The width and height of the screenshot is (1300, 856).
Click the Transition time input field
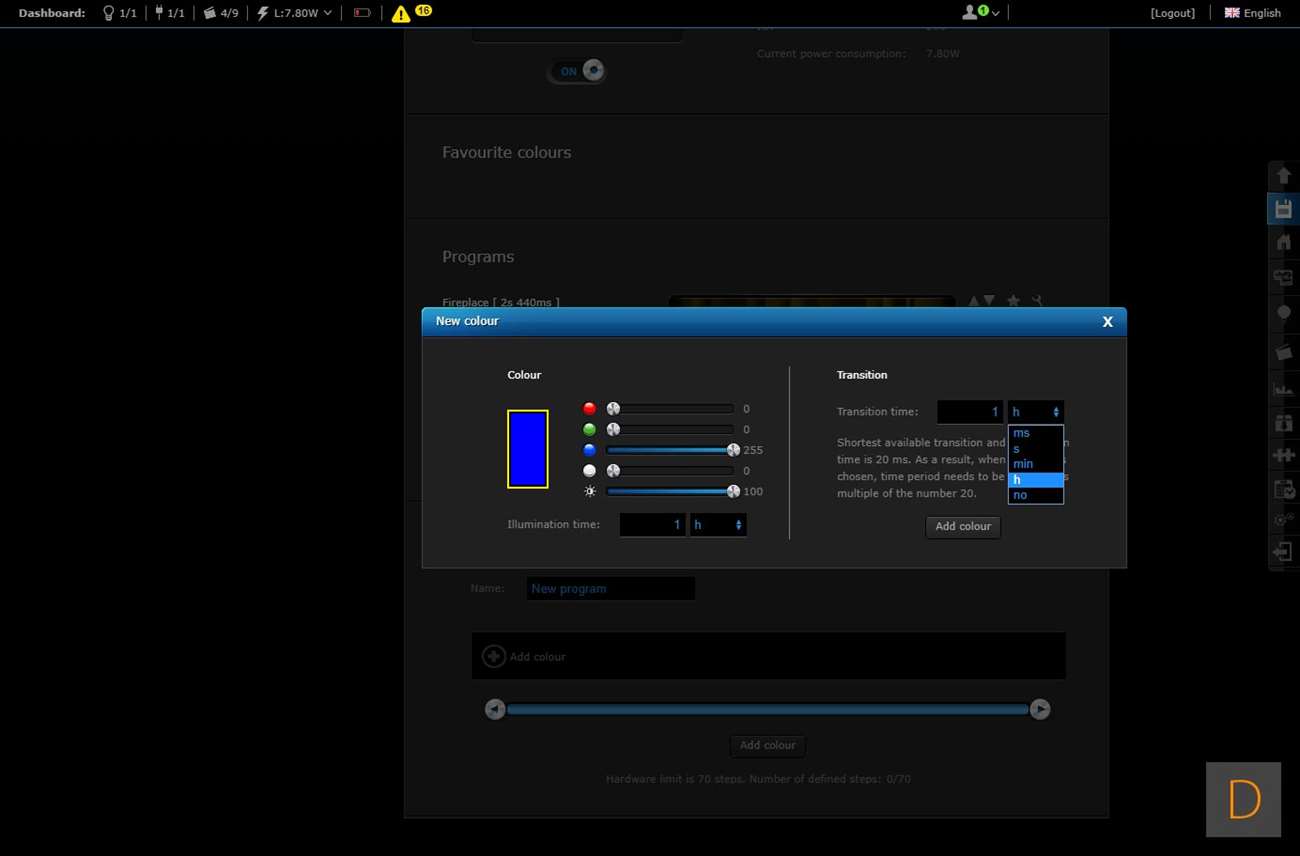click(970, 412)
